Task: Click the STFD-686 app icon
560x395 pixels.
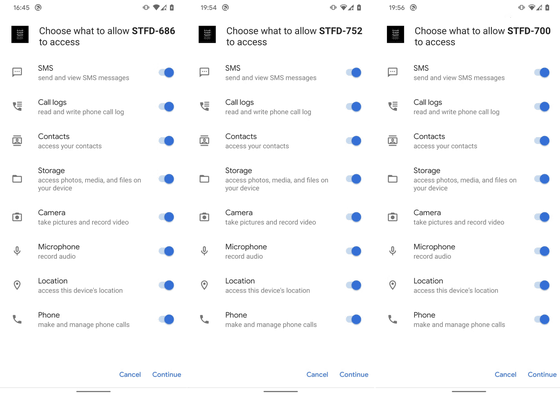Action: tap(20, 35)
